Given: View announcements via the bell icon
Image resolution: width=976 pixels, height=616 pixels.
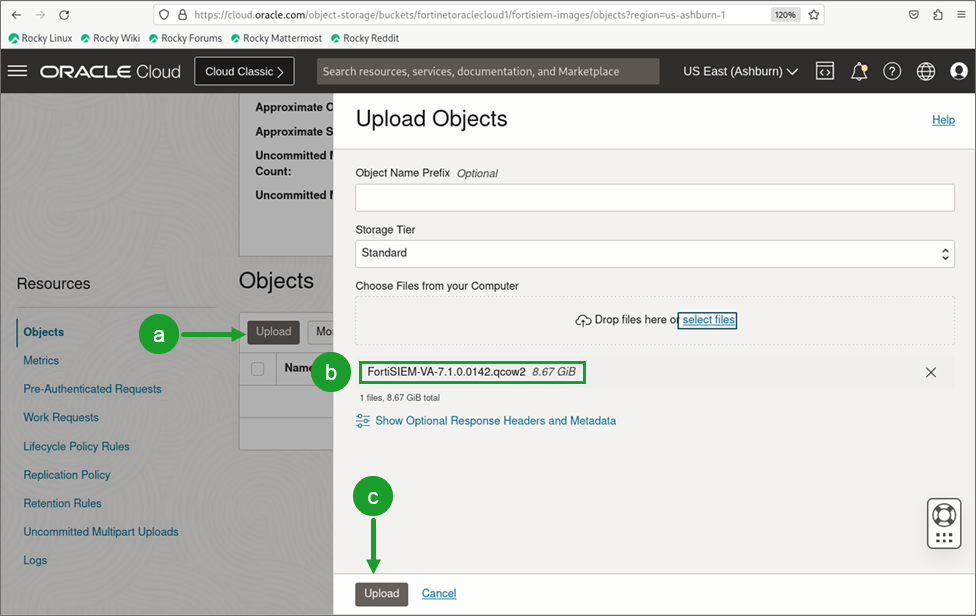Looking at the screenshot, I should point(858,71).
